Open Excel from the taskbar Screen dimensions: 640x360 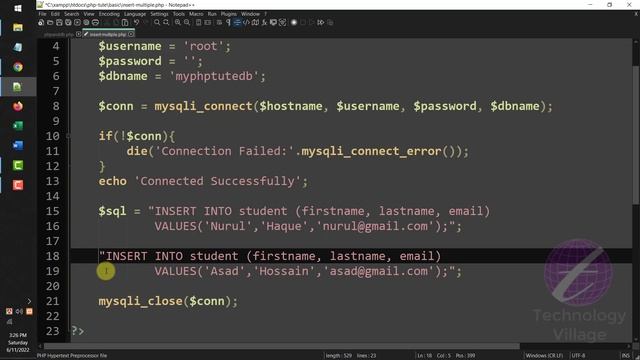coord(18,126)
